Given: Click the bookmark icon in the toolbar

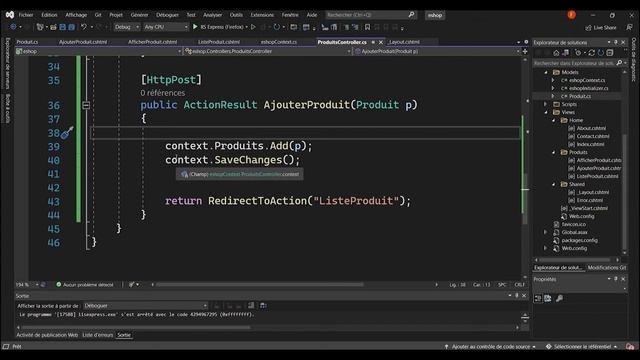Looking at the screenshot, I should (367, 27).
